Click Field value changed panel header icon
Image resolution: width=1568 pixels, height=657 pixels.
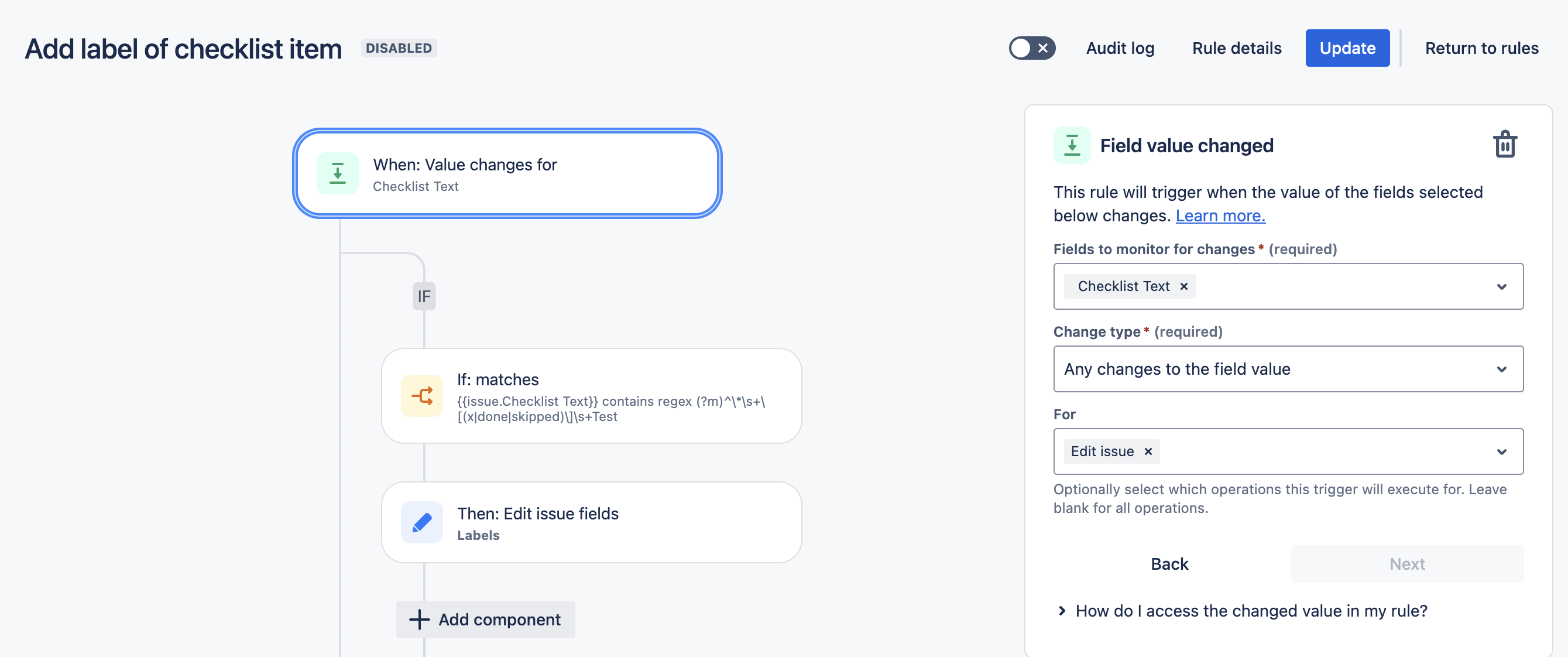pyautogui.click(x=1071, y=146)
